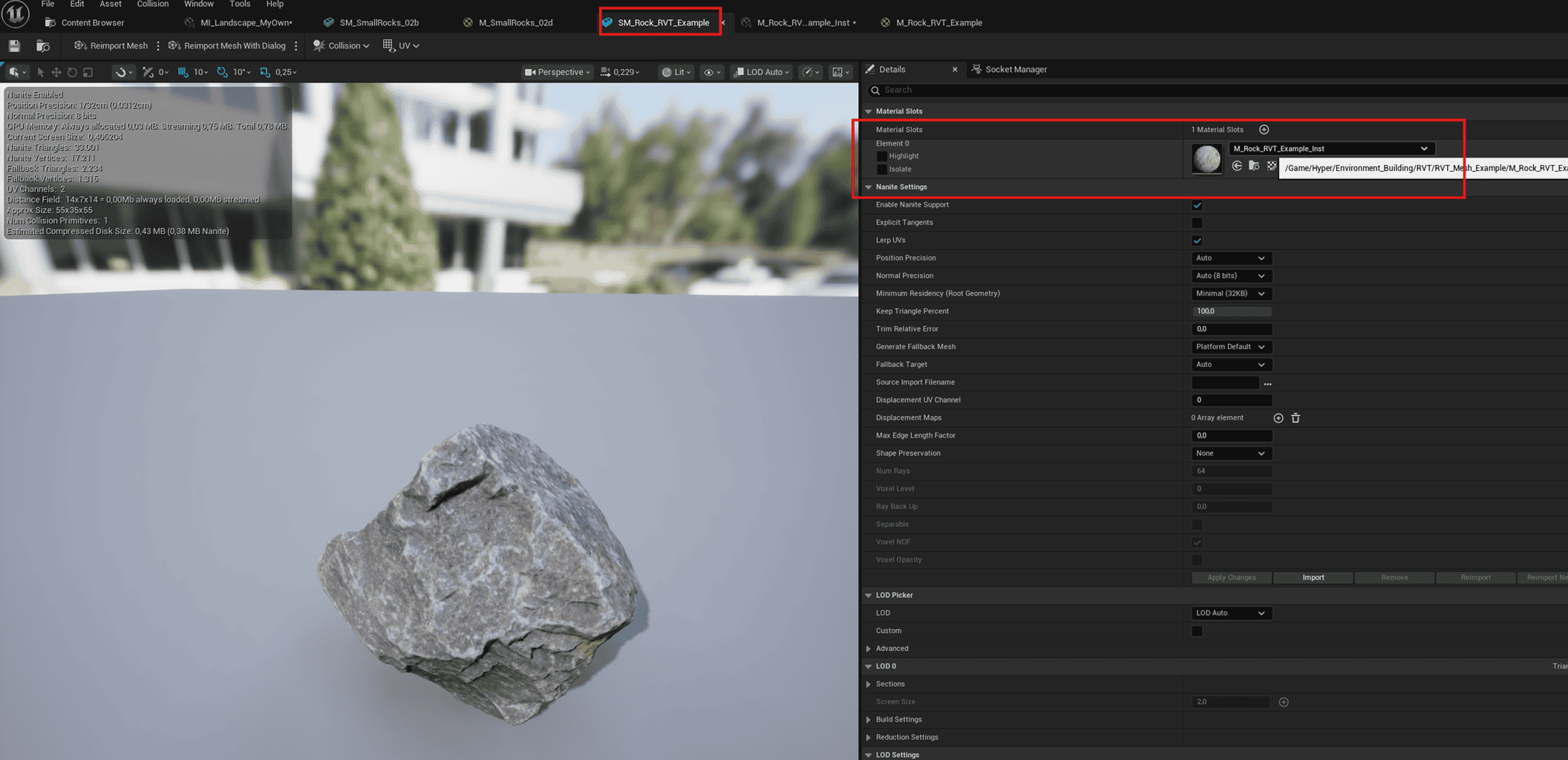
Task: Switch to M_SmallRocks_02d tab
Action: click(509, 22)
